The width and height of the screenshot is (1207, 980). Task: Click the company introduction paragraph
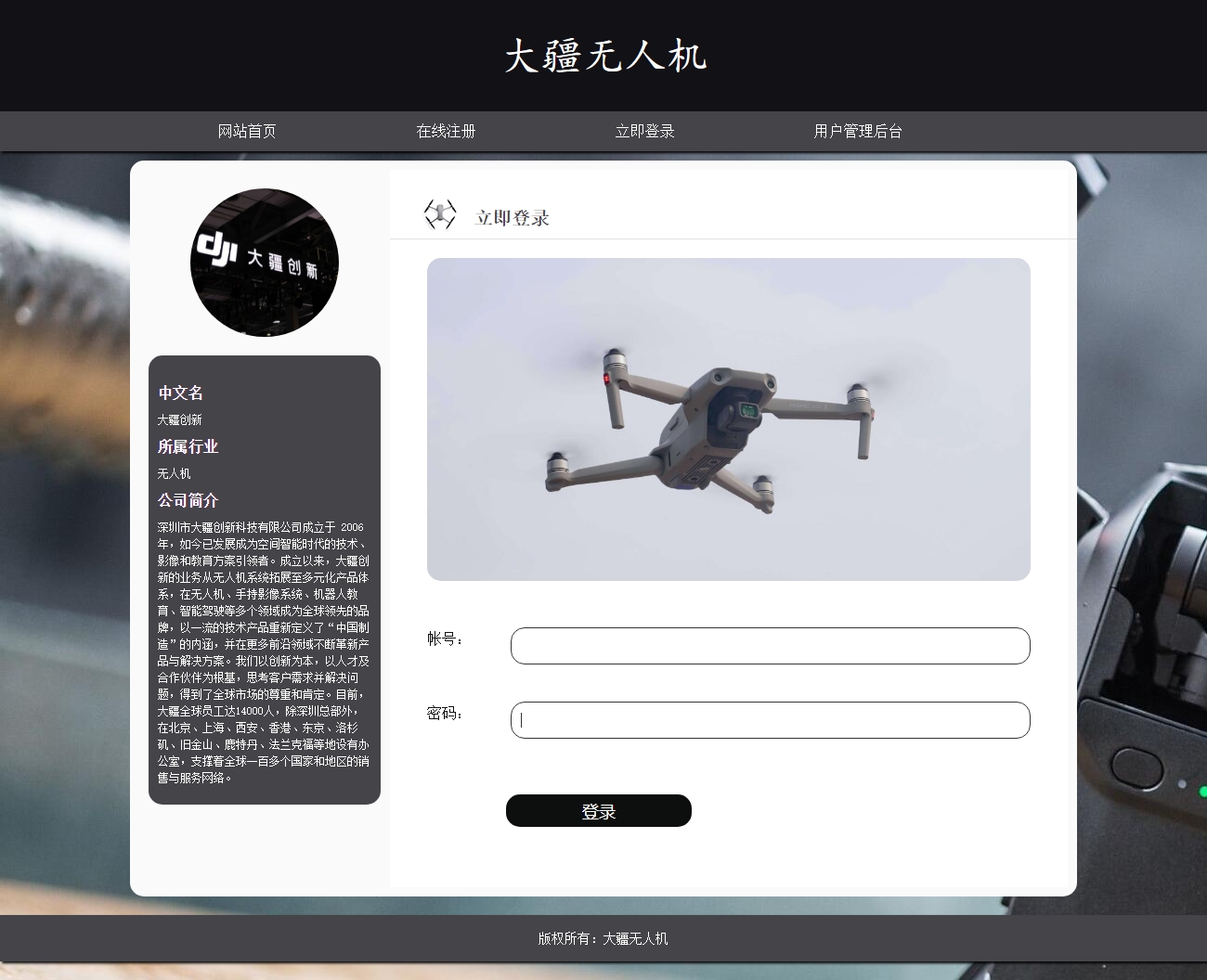(x=264, y=652)
